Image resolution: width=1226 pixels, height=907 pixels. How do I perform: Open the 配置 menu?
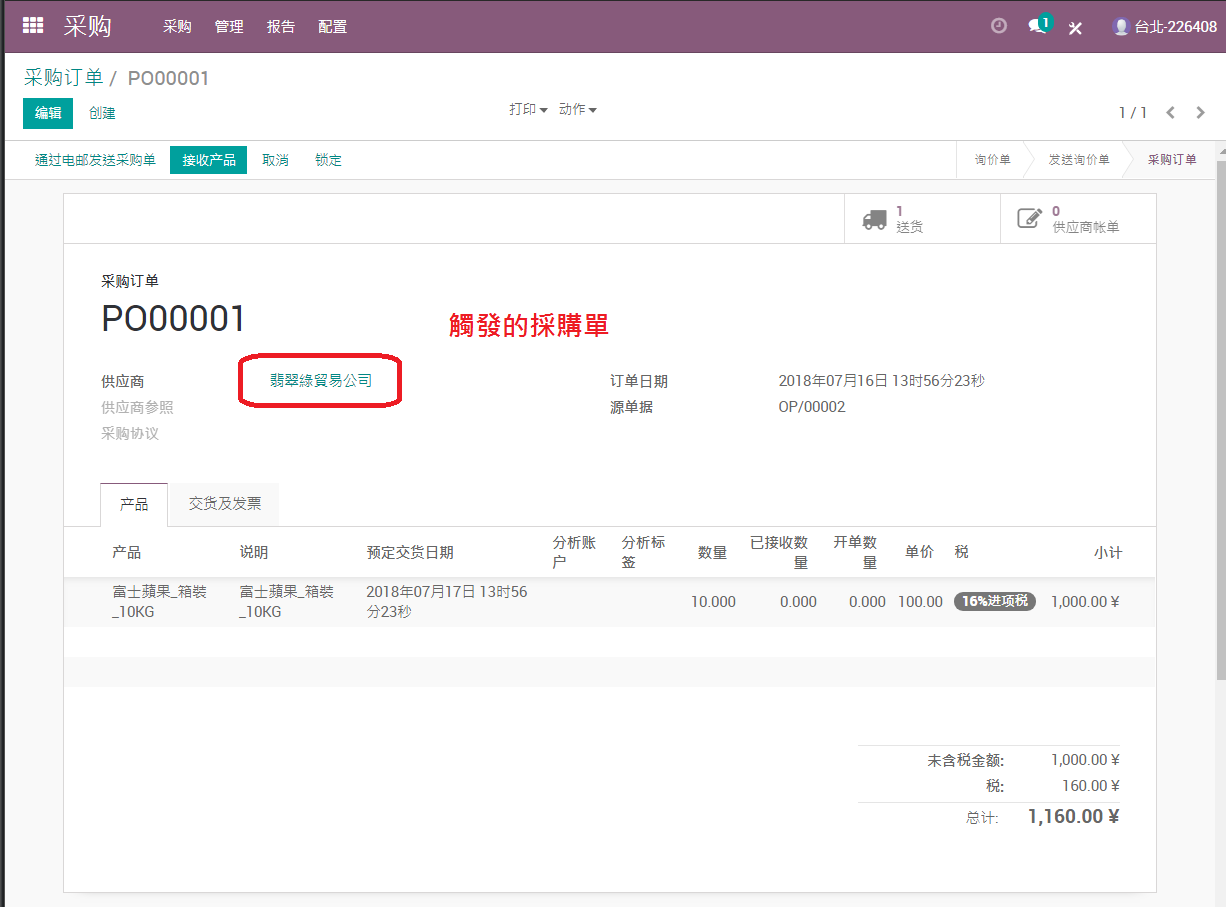(332, 27)
